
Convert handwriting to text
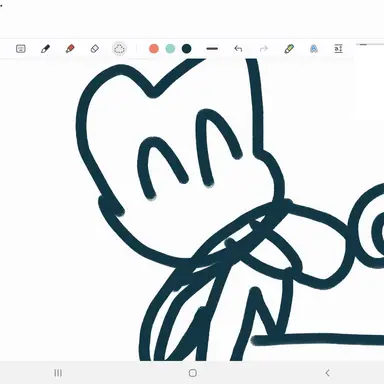coord(314,49)
